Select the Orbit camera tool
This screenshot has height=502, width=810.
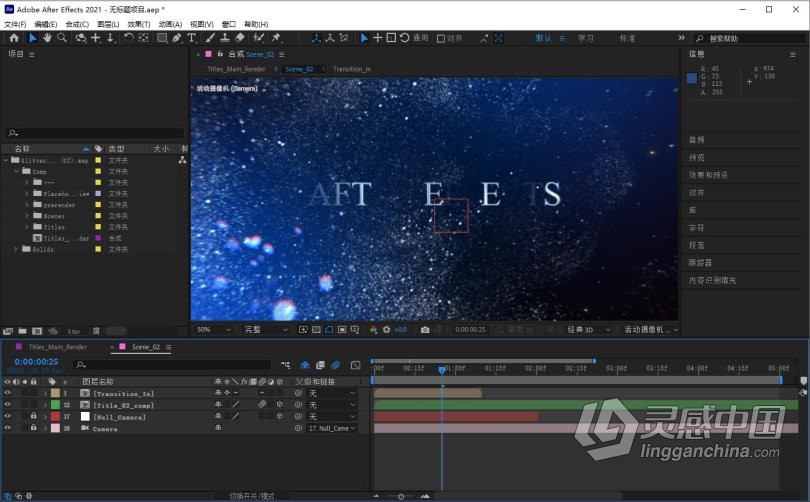(x=81, y=38)
